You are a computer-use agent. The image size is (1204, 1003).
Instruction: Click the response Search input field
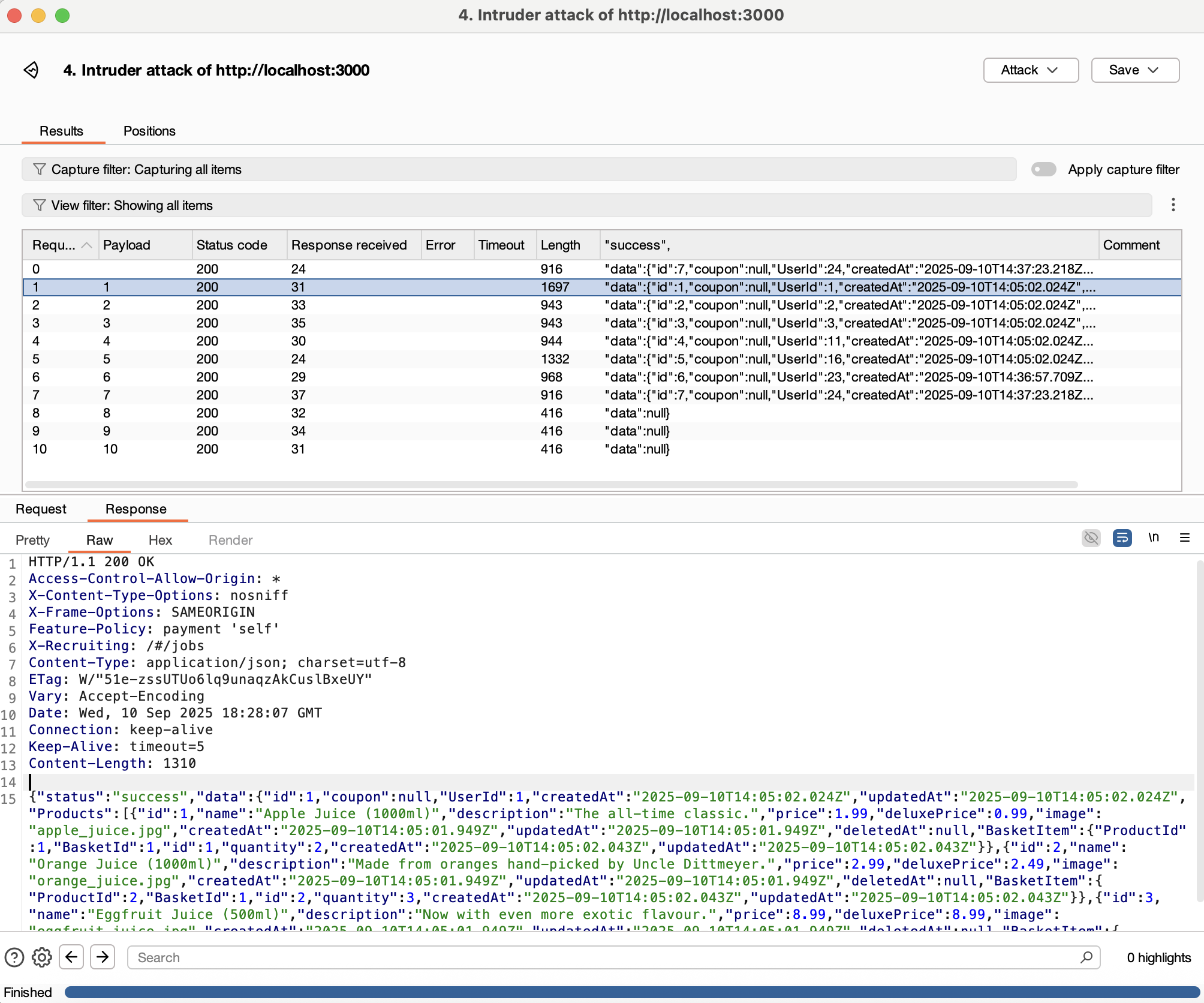tap(606, 957)
